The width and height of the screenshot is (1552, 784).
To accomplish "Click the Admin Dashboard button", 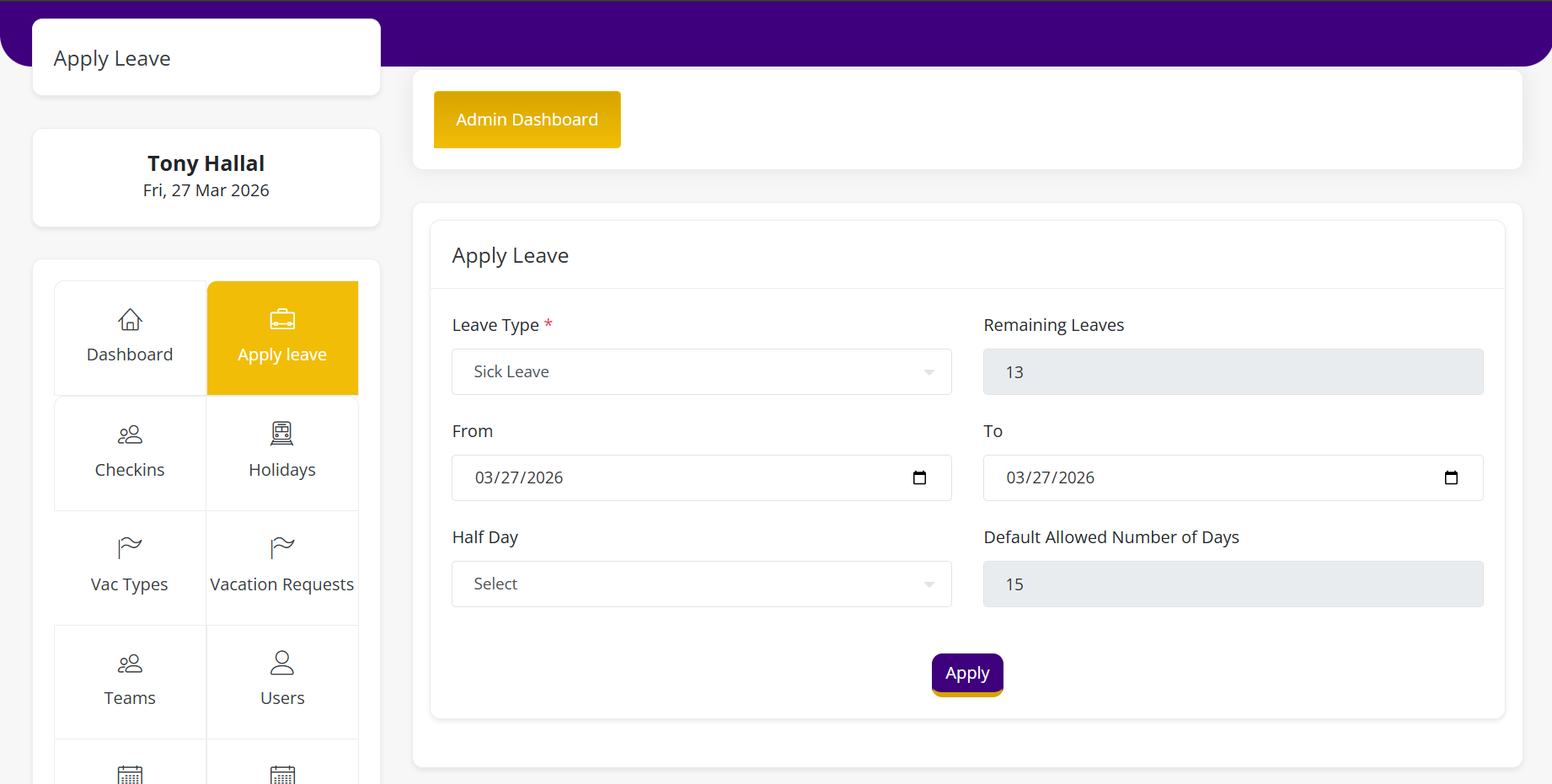I will click(x=527, y=120).
